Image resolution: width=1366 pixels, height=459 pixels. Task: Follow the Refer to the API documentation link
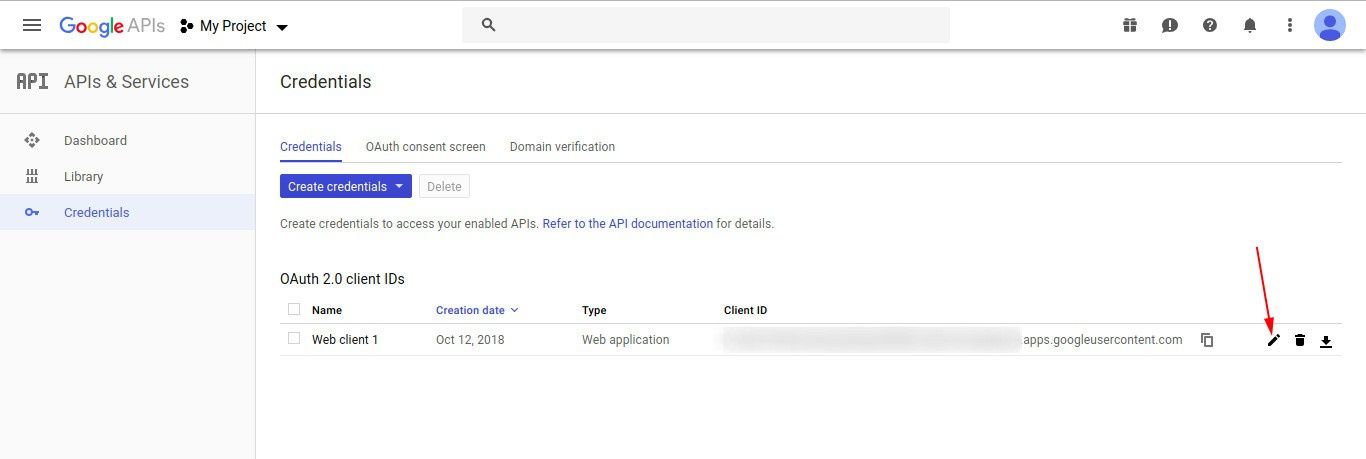coord(627,224)
